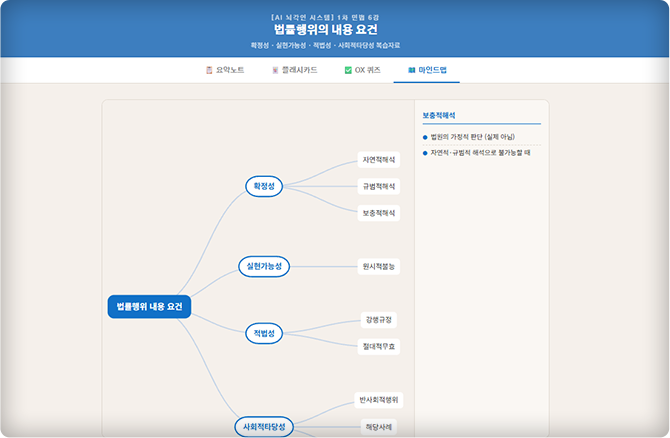Select the 실현가능성 mind map node
The height and width of the screenshot is (438, 670).
(264, 266)
